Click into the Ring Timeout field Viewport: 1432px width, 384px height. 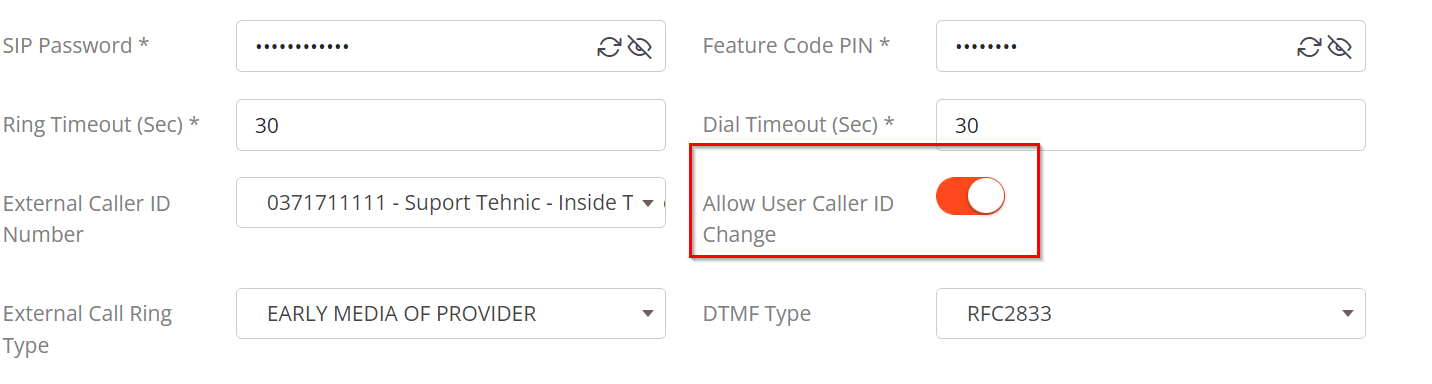(x=451, y=125)
